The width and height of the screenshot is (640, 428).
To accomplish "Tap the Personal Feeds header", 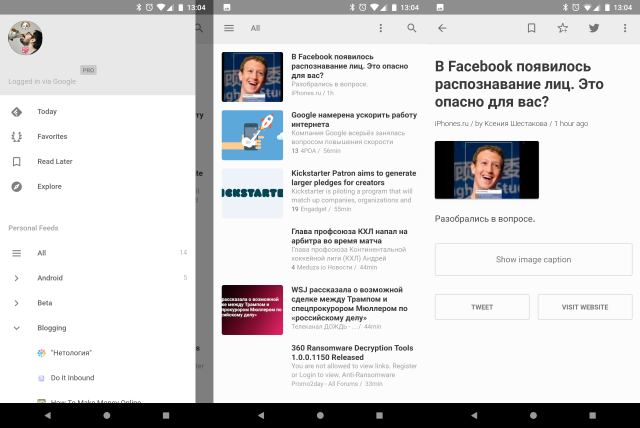I will (33, 228).
